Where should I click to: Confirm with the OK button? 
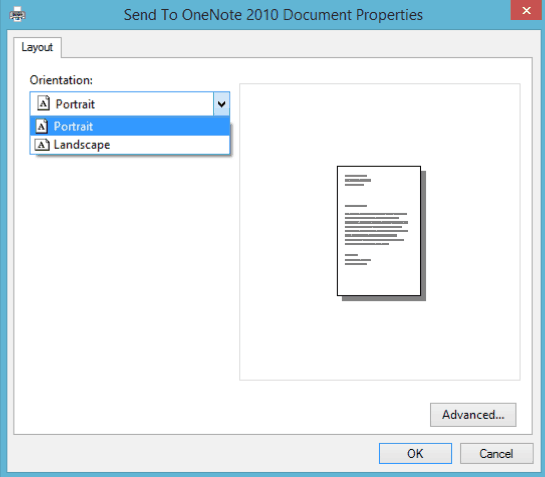(x=415, y=453)
